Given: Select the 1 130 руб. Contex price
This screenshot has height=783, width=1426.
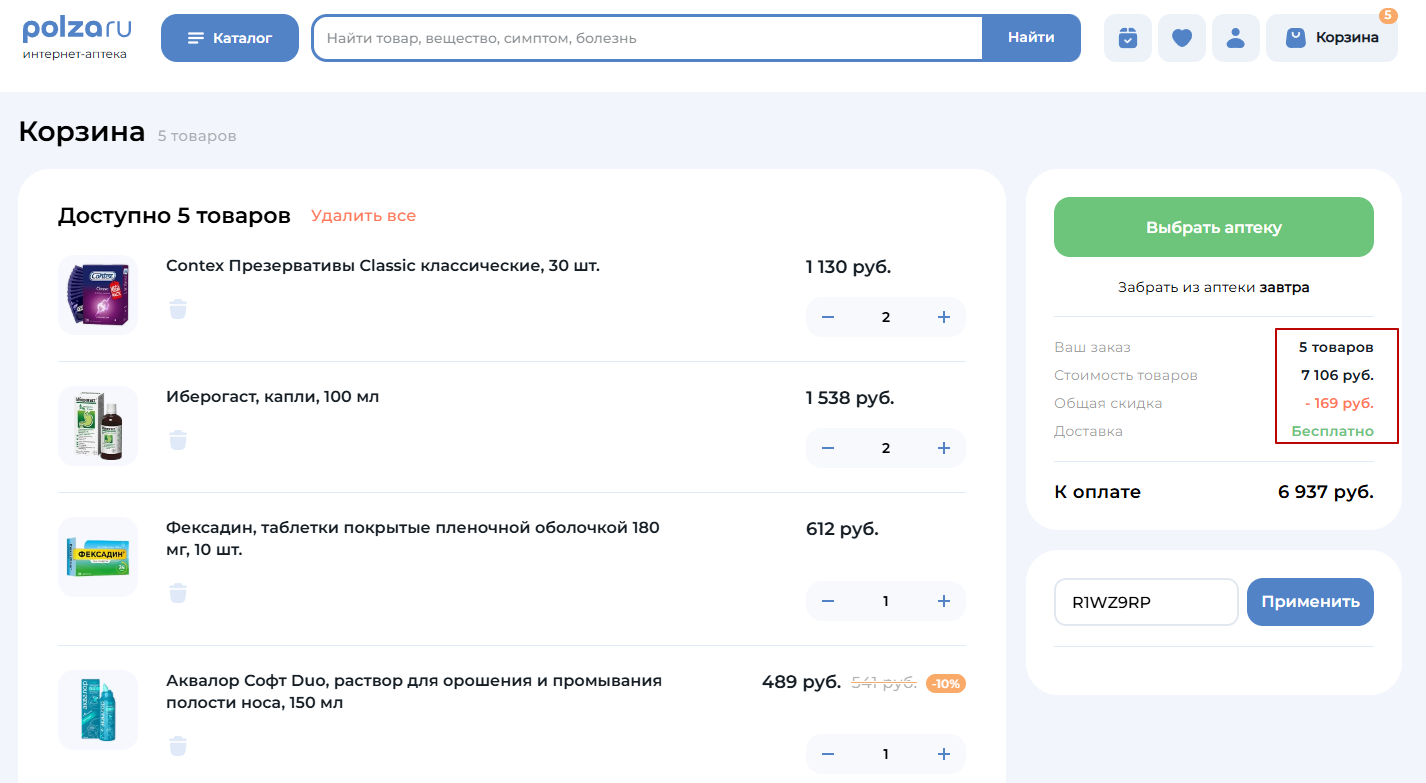Looking at the screenshot, I should 848,267.
